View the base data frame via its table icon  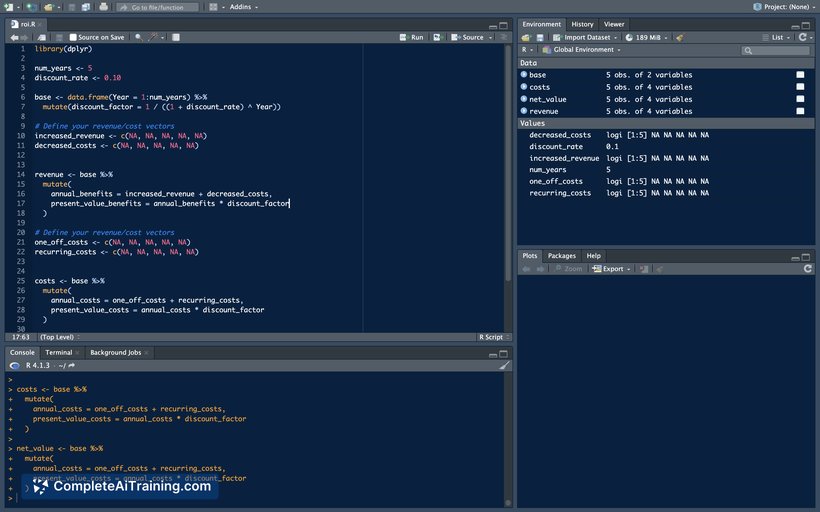(800, 75)
